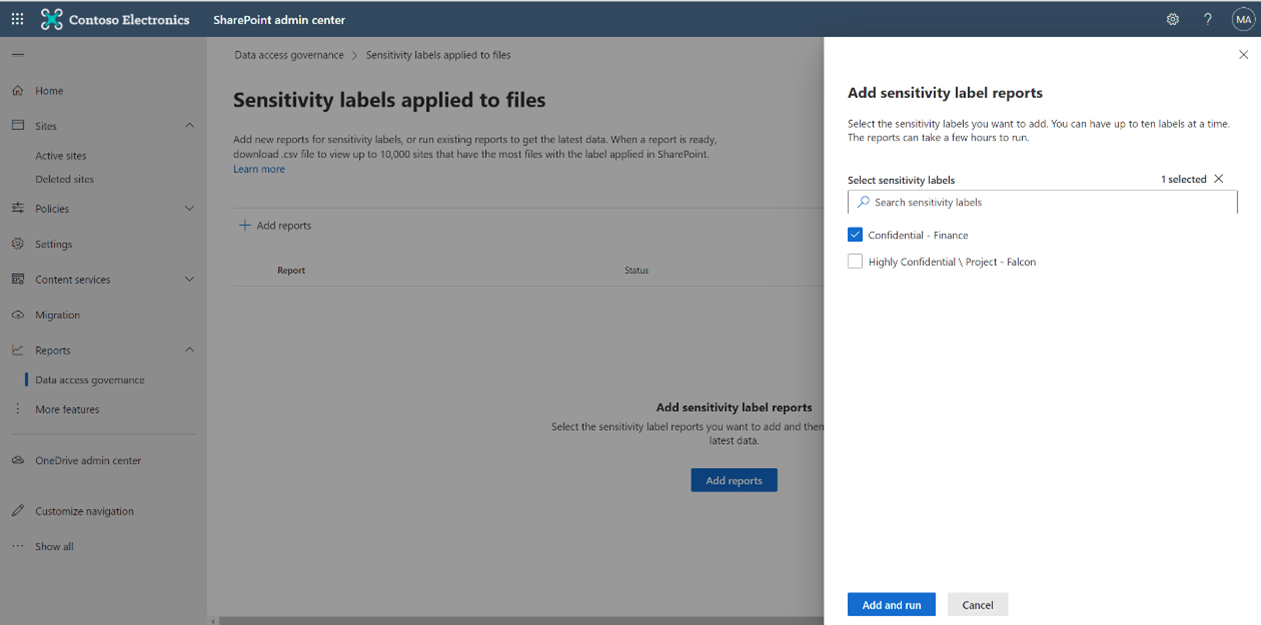
Task: Click the Add and run button
Action: (891, 604)
